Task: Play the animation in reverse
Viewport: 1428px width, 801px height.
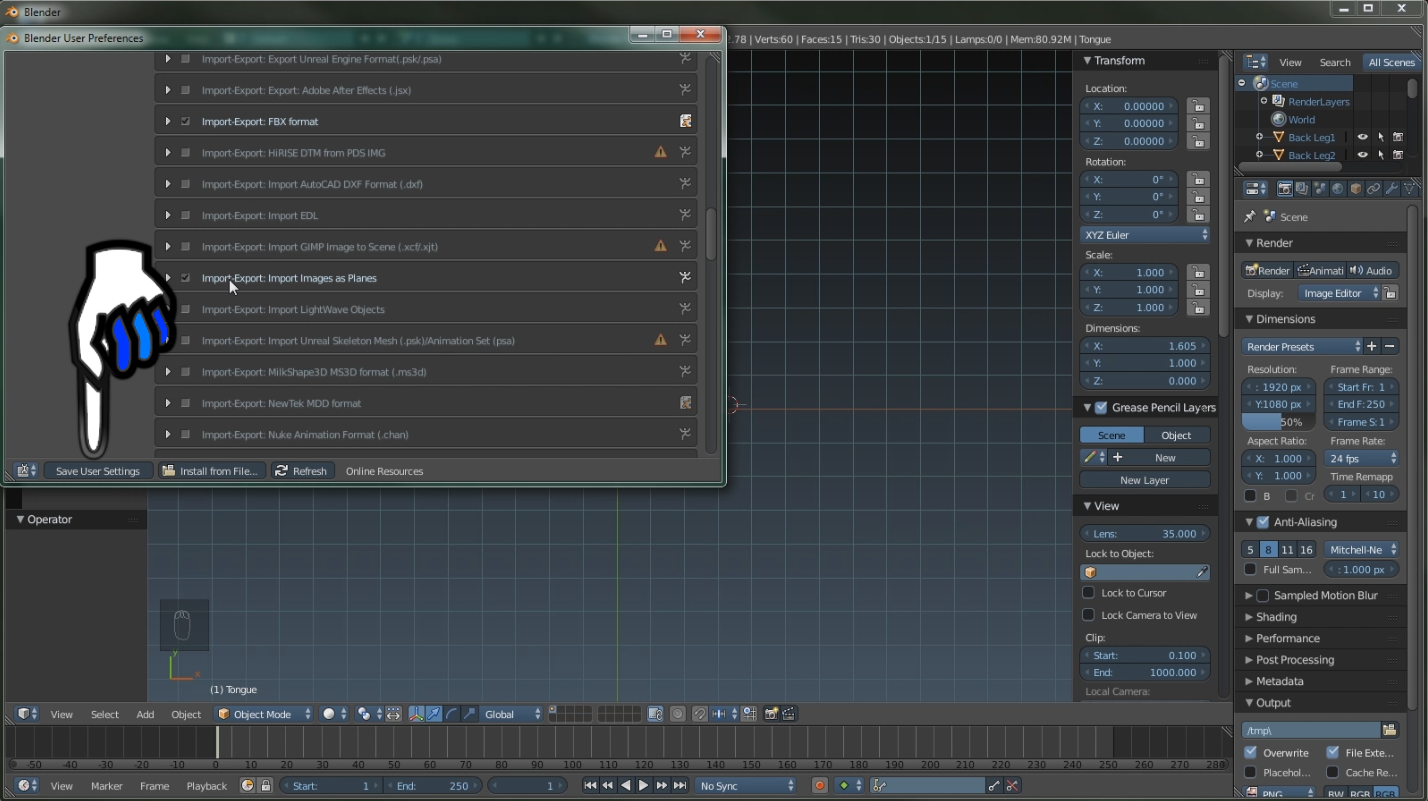Action: click(626, 786)
